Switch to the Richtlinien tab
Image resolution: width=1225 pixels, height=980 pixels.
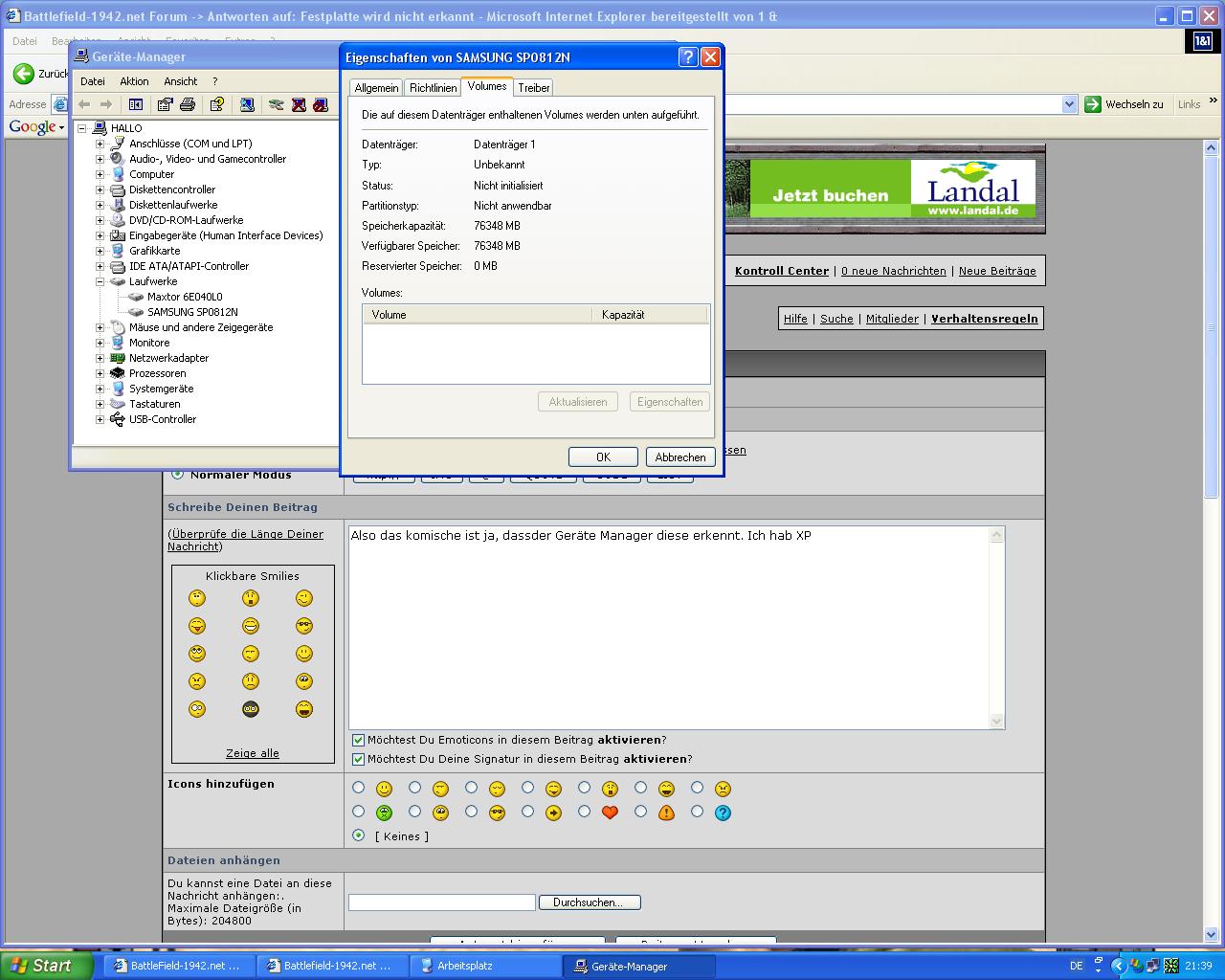tap(433, 88)
